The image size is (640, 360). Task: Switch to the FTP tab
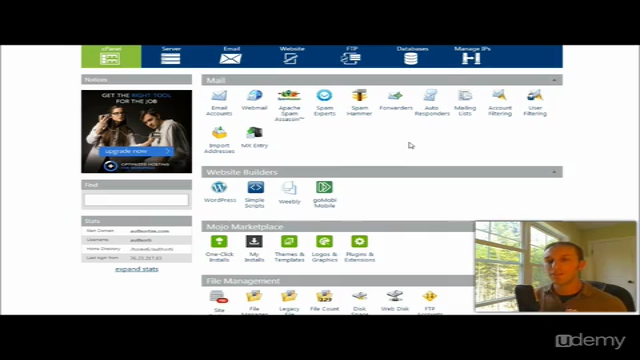coord(351,56)
